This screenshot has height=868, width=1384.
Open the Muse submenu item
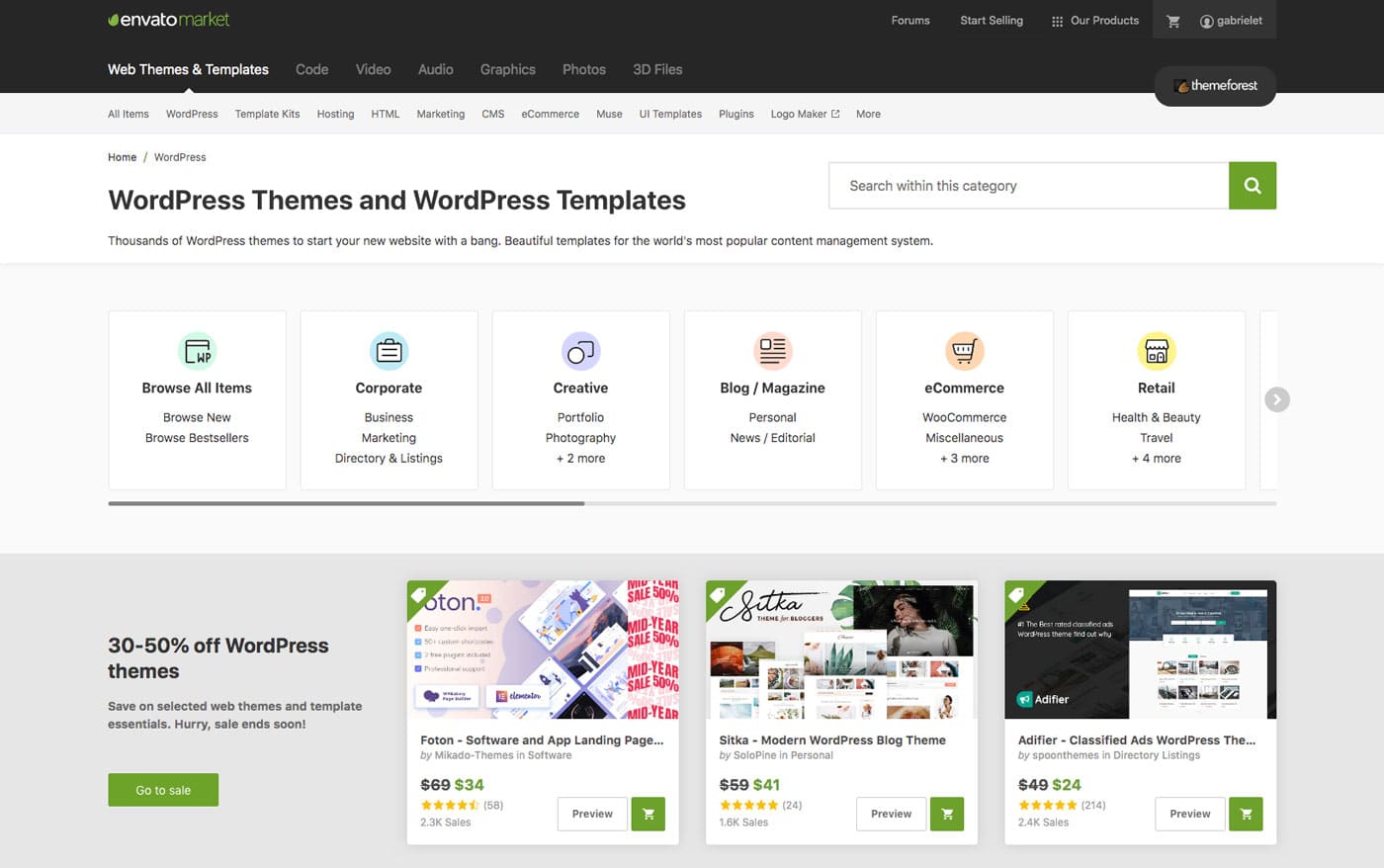click(609, 114)
